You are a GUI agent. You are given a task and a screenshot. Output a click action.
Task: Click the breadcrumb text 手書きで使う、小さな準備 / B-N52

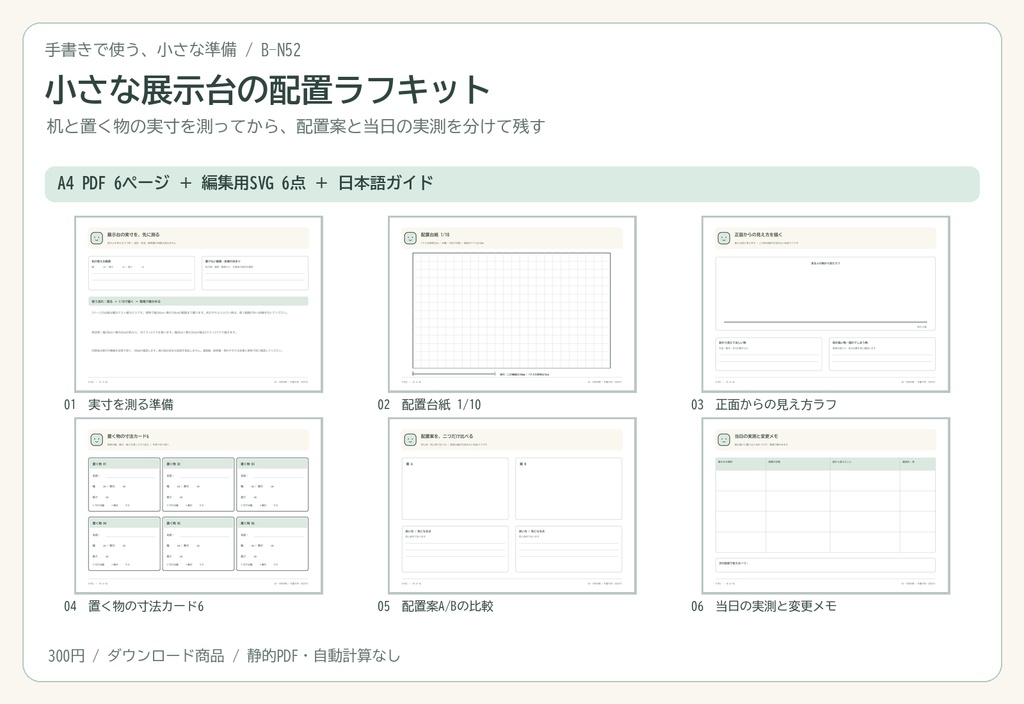[173, 50]
